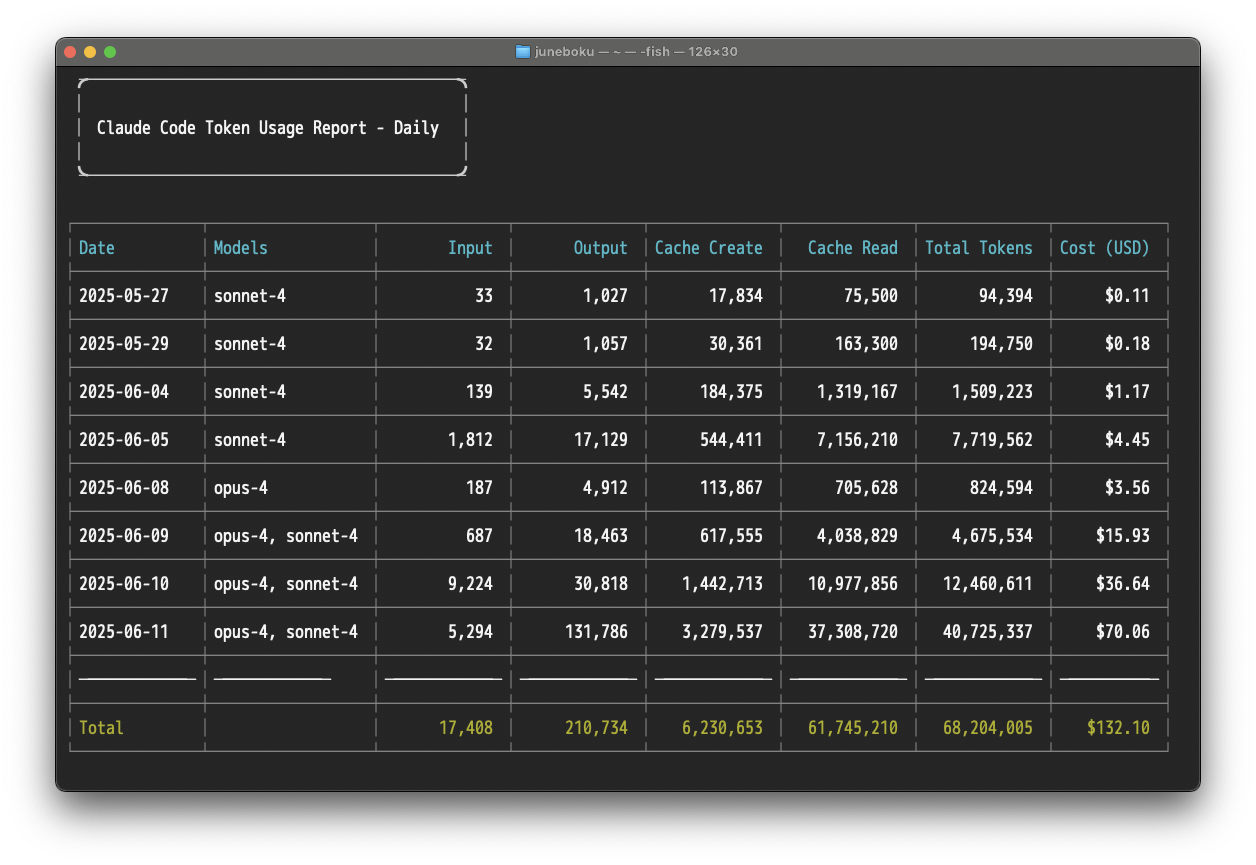Click the opus-4 model on 2025-06-08
This screenshot has width=1256, height=865.
click(241, 488)
